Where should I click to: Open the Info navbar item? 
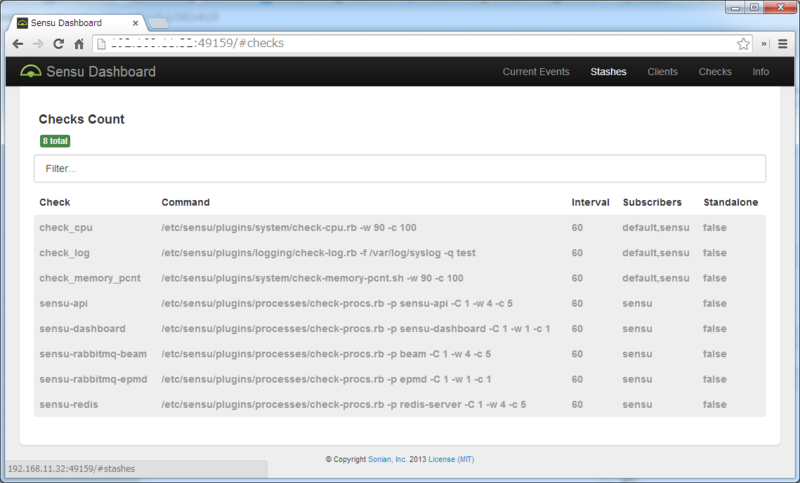pyautogui.click(x=760, y=72)
